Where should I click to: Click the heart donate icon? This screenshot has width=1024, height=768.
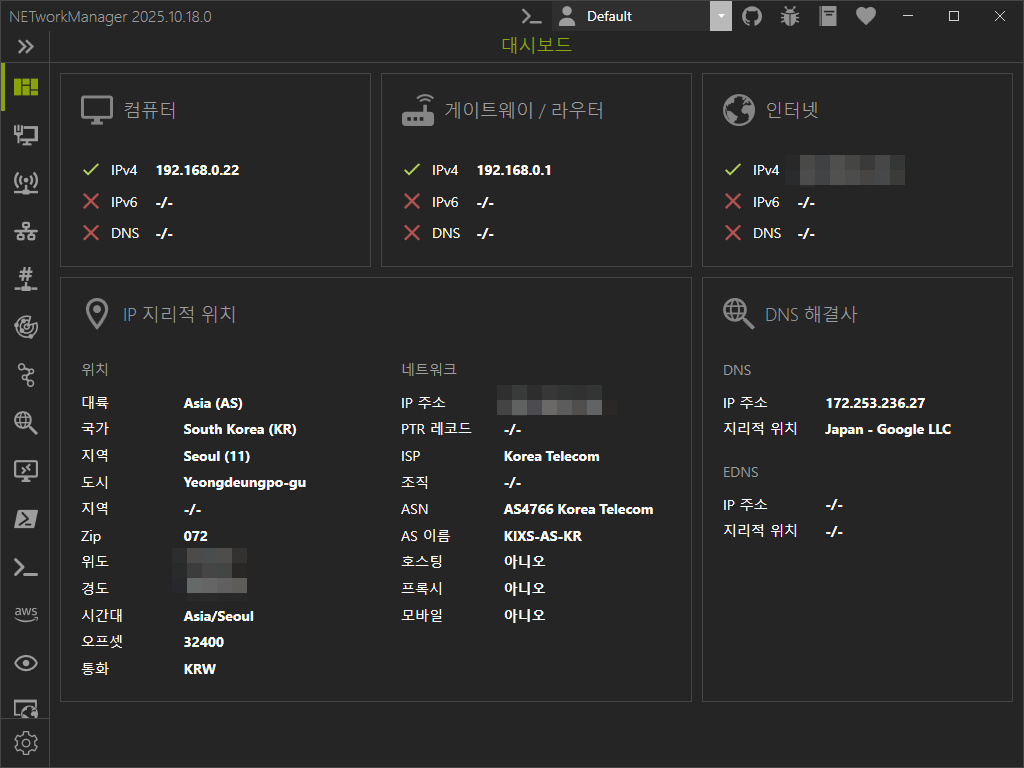865,16
